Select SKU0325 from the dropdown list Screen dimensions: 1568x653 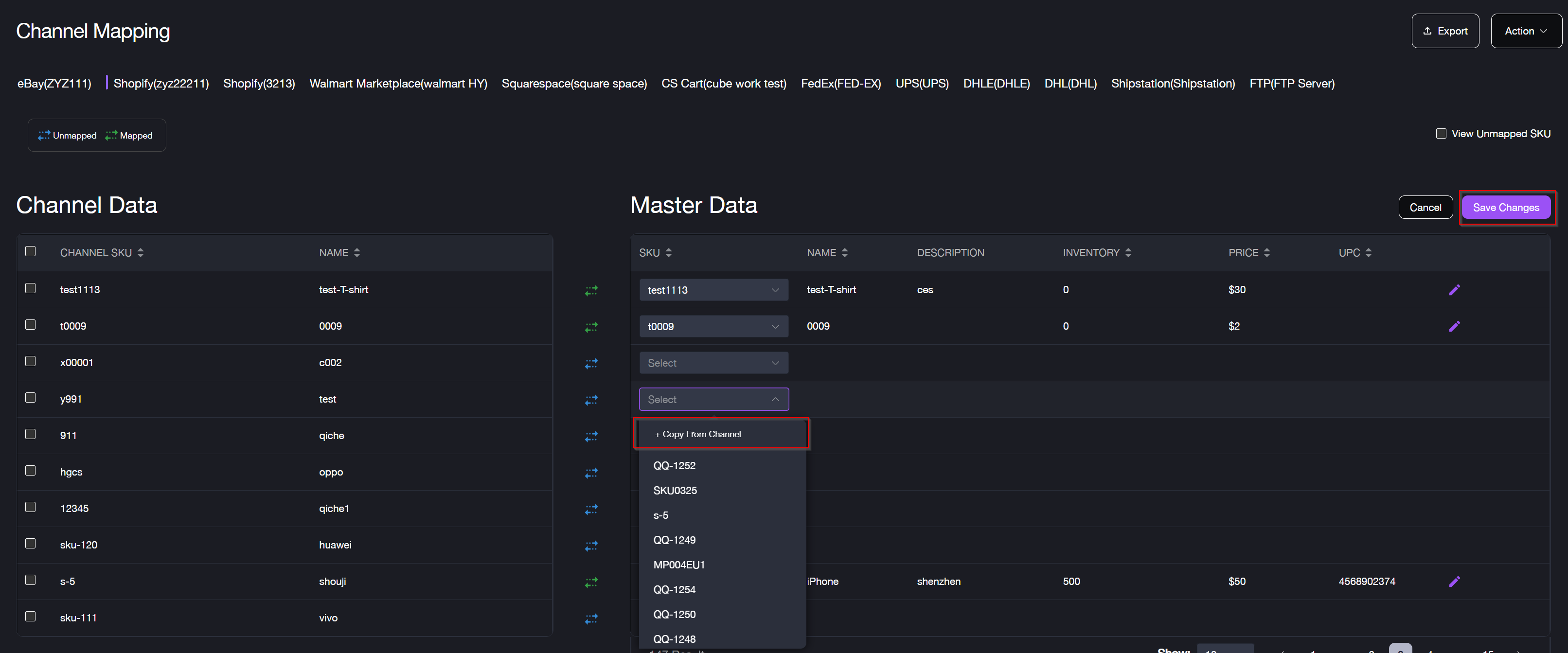click(675, 491)
